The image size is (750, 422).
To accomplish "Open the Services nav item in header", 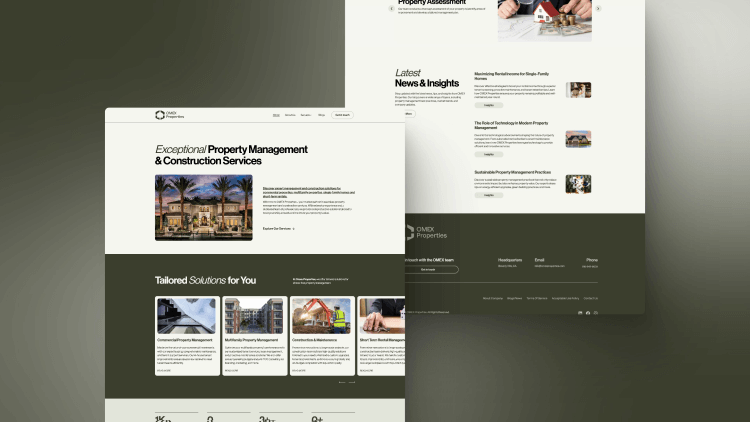I will coord(306,115).
